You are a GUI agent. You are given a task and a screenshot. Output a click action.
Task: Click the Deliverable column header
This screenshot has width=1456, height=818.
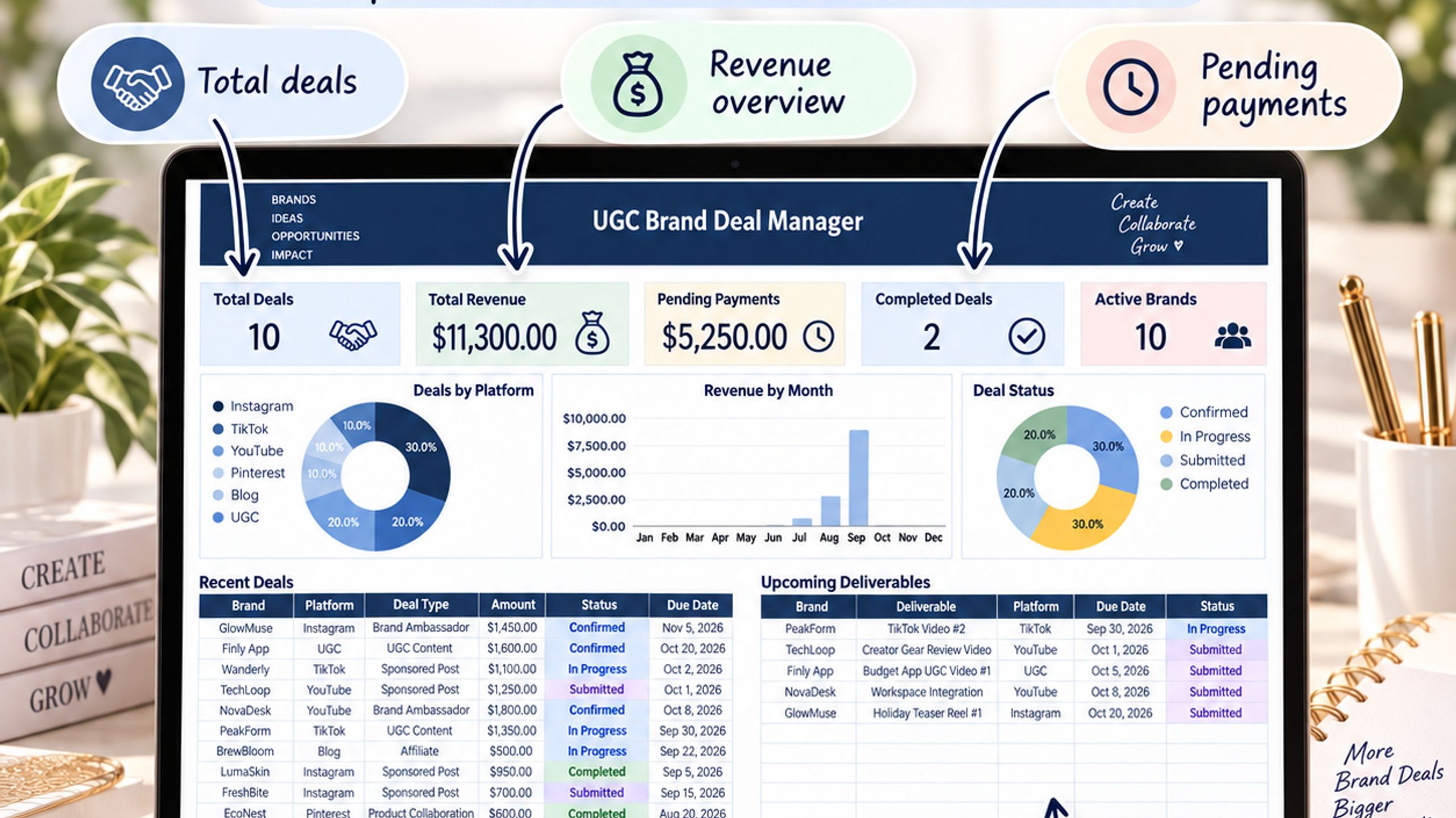(x=926, y=607)
